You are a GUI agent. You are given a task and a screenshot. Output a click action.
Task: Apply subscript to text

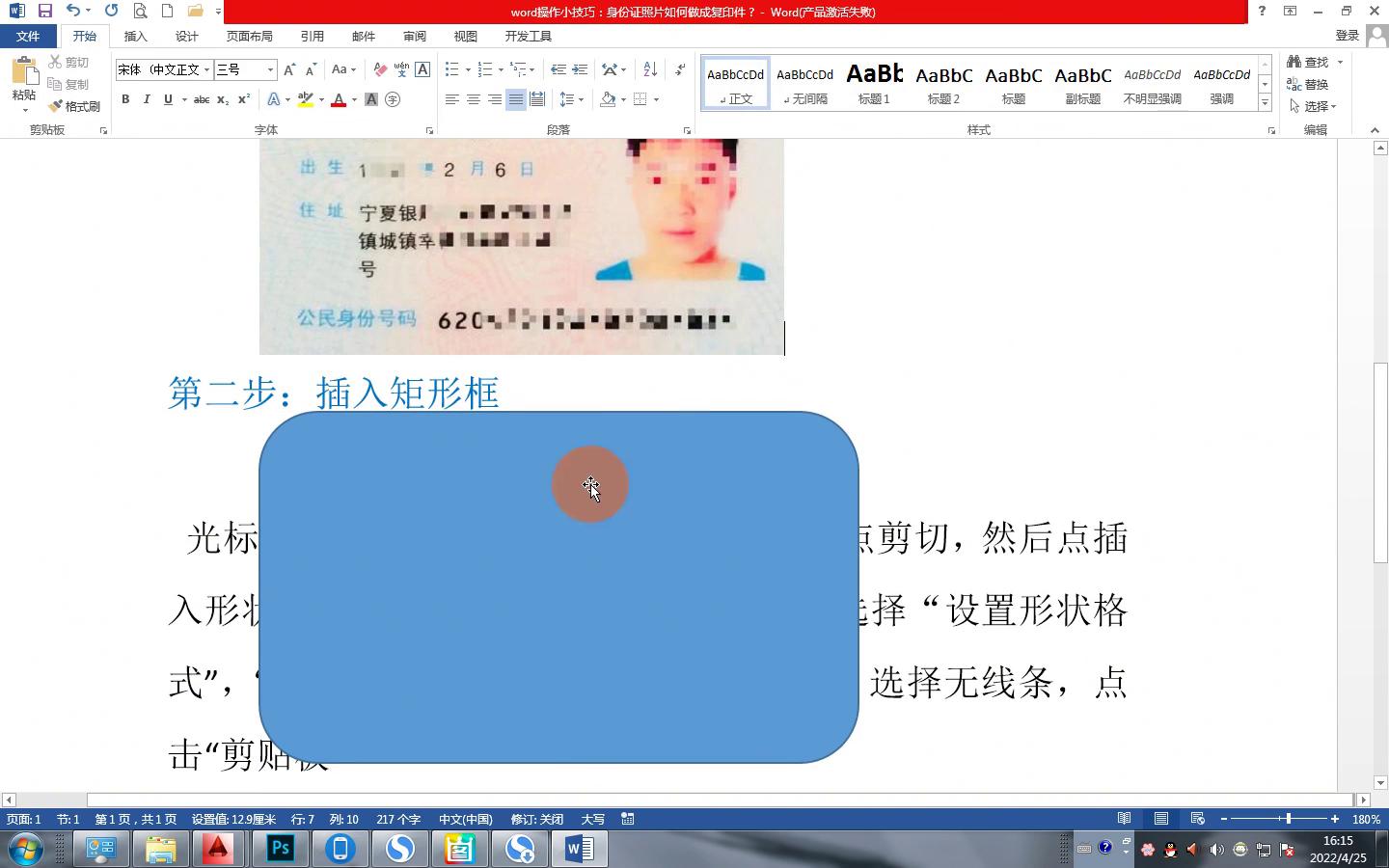pyautogui.click(x=223, y=99)
